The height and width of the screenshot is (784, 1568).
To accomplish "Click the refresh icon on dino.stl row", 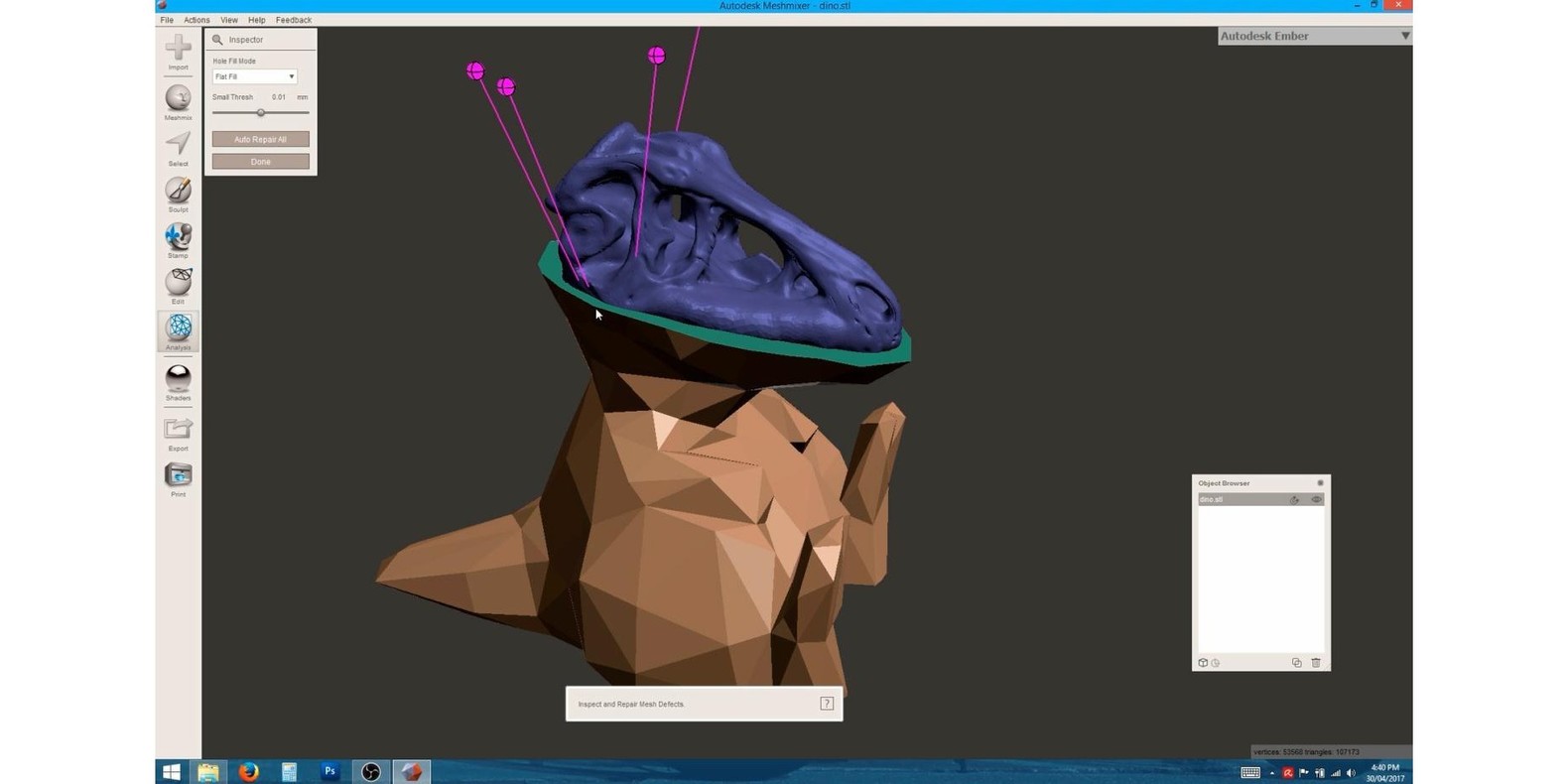I will [1294, 499].
